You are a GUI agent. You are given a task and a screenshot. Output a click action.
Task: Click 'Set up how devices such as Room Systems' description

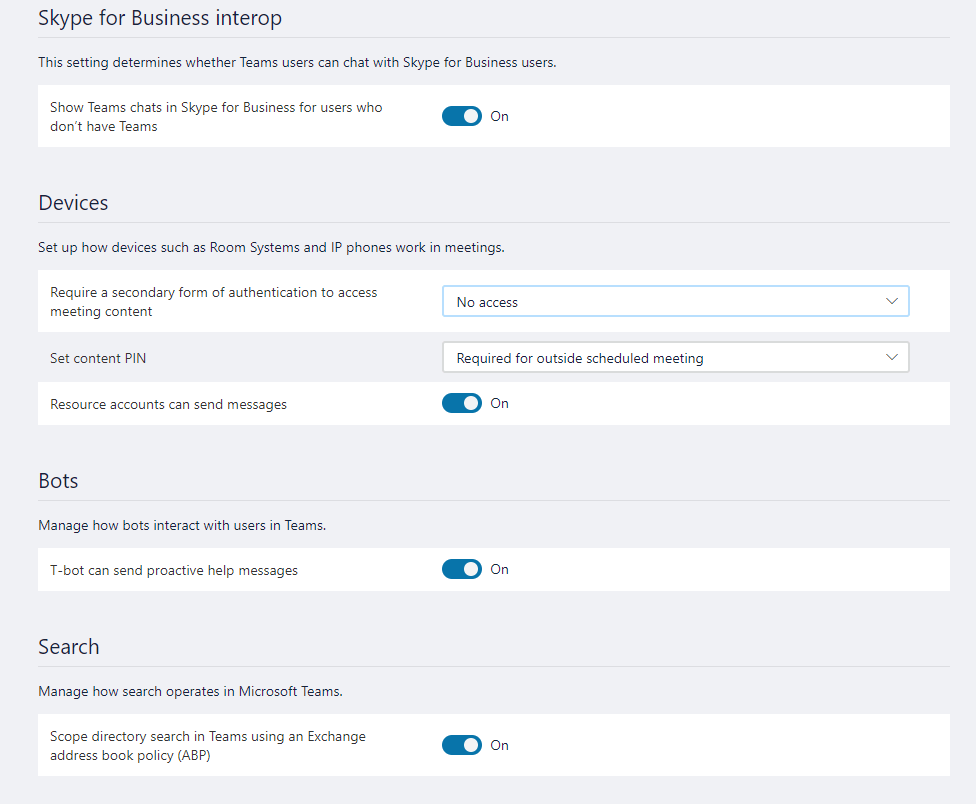pyautogui.click(x=271, y=248)
